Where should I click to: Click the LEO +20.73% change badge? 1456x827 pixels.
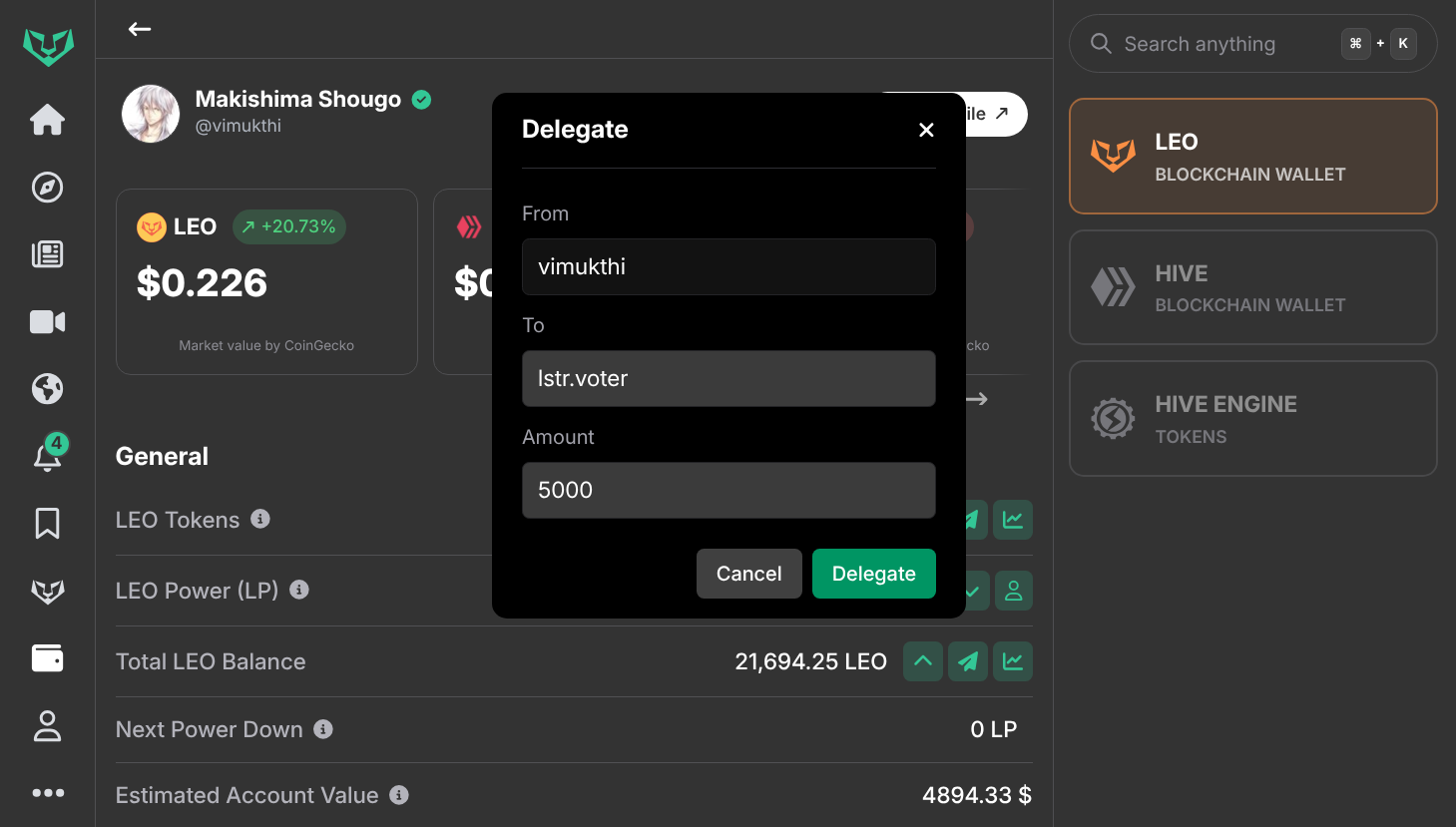[289, 226]
